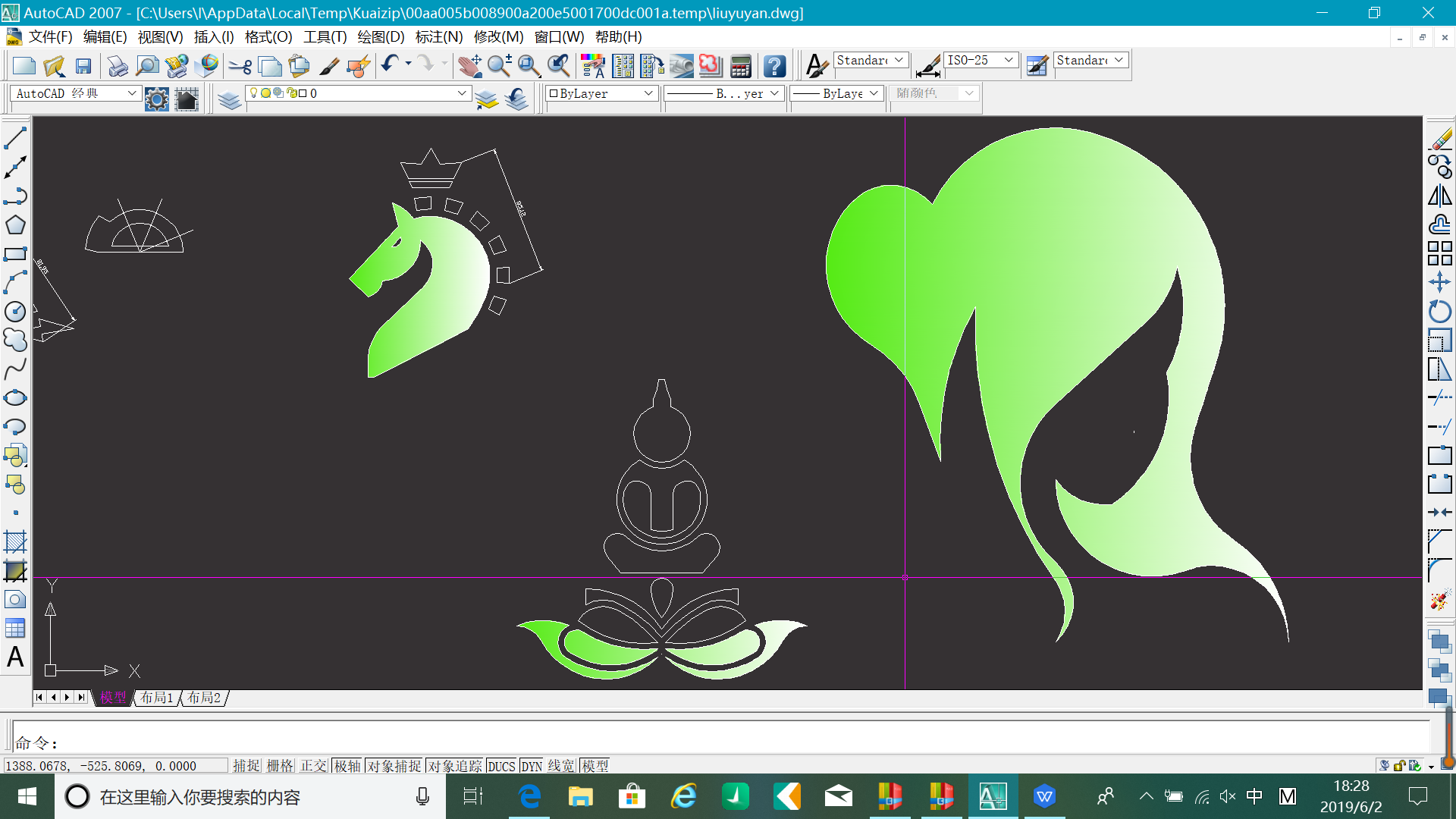
Task: Click the DYN dynamic input button
Action: coord(532,766)
